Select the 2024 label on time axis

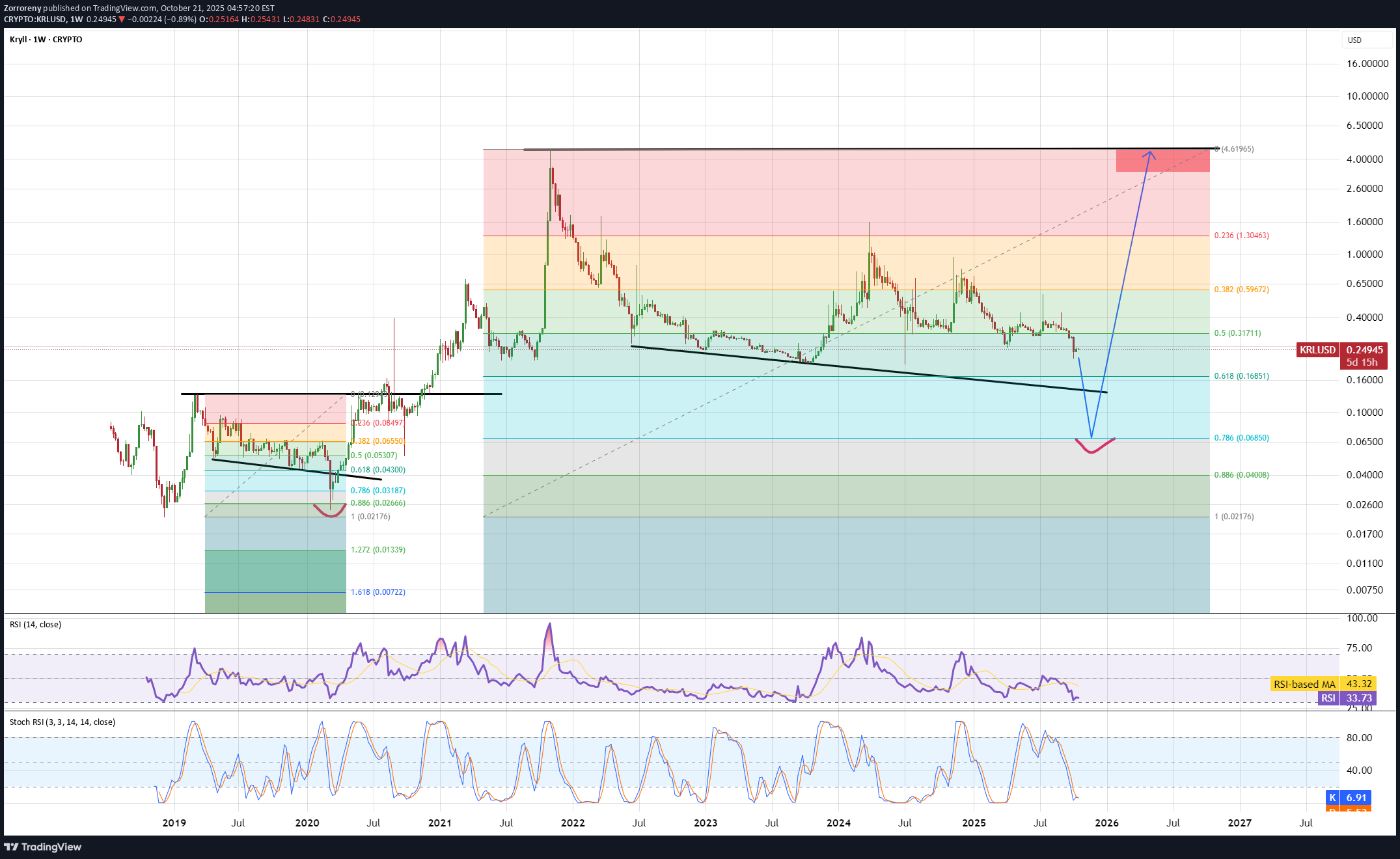coord(838,823)
